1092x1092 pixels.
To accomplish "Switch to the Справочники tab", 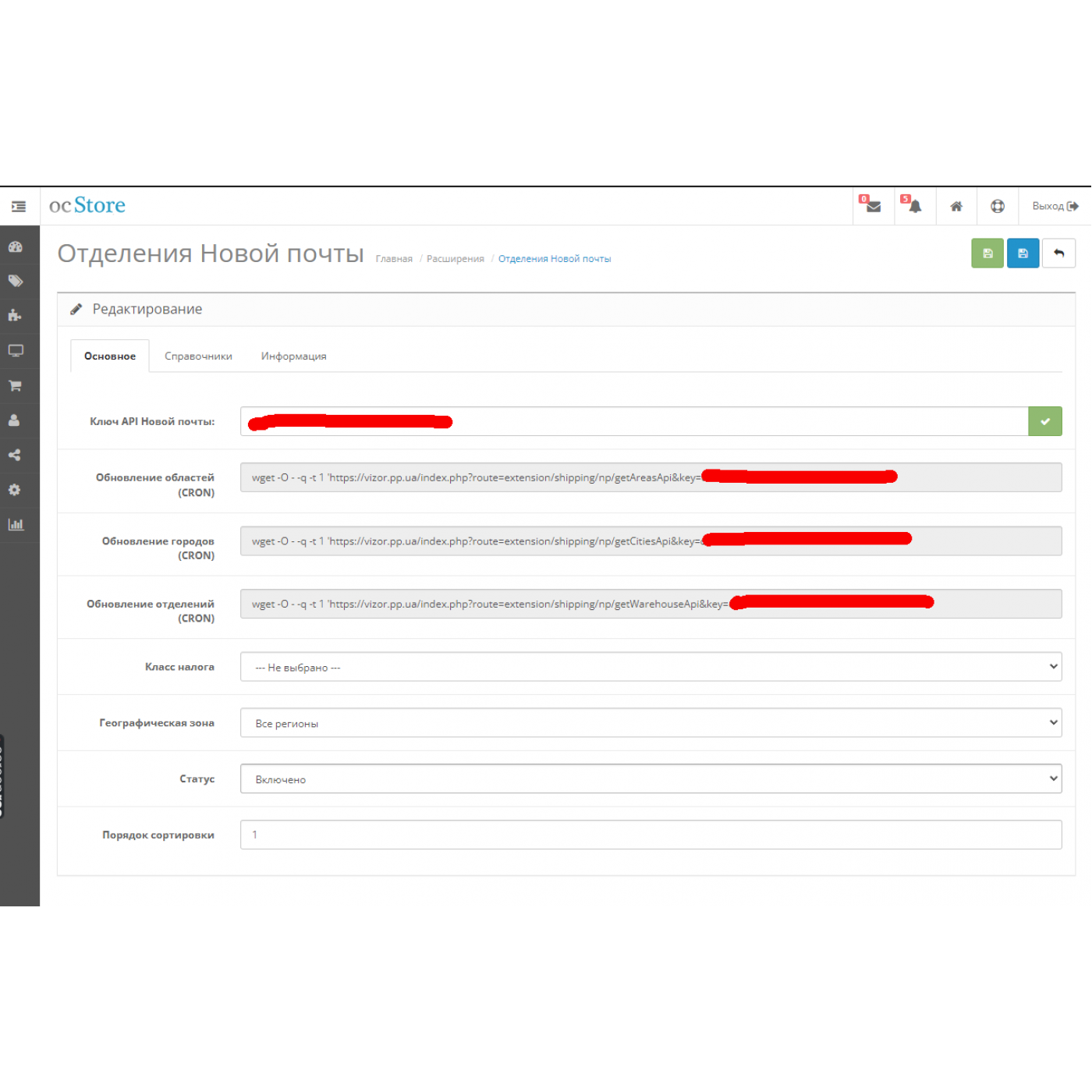I will pos(198,356).
